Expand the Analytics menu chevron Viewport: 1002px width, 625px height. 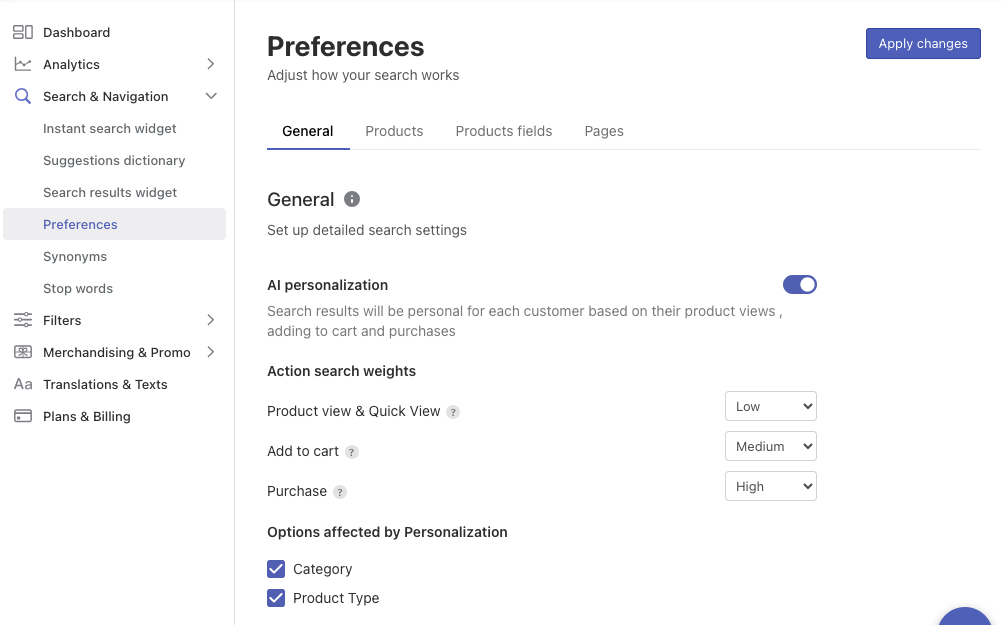coord(210,64)
